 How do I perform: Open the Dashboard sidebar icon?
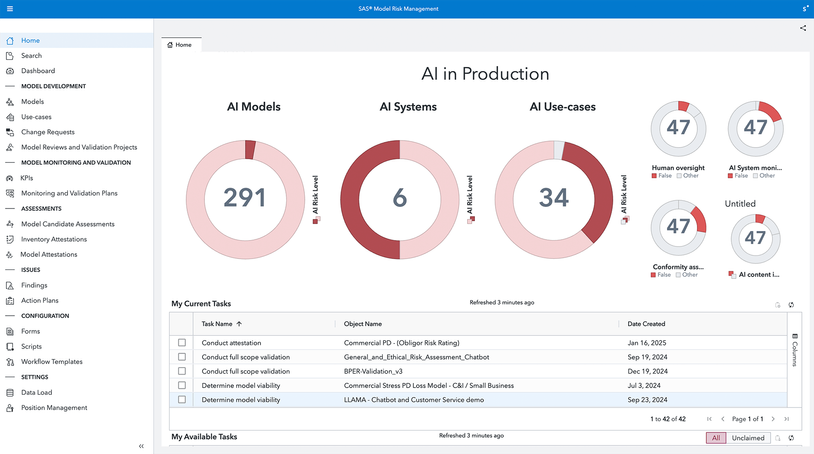10,71
